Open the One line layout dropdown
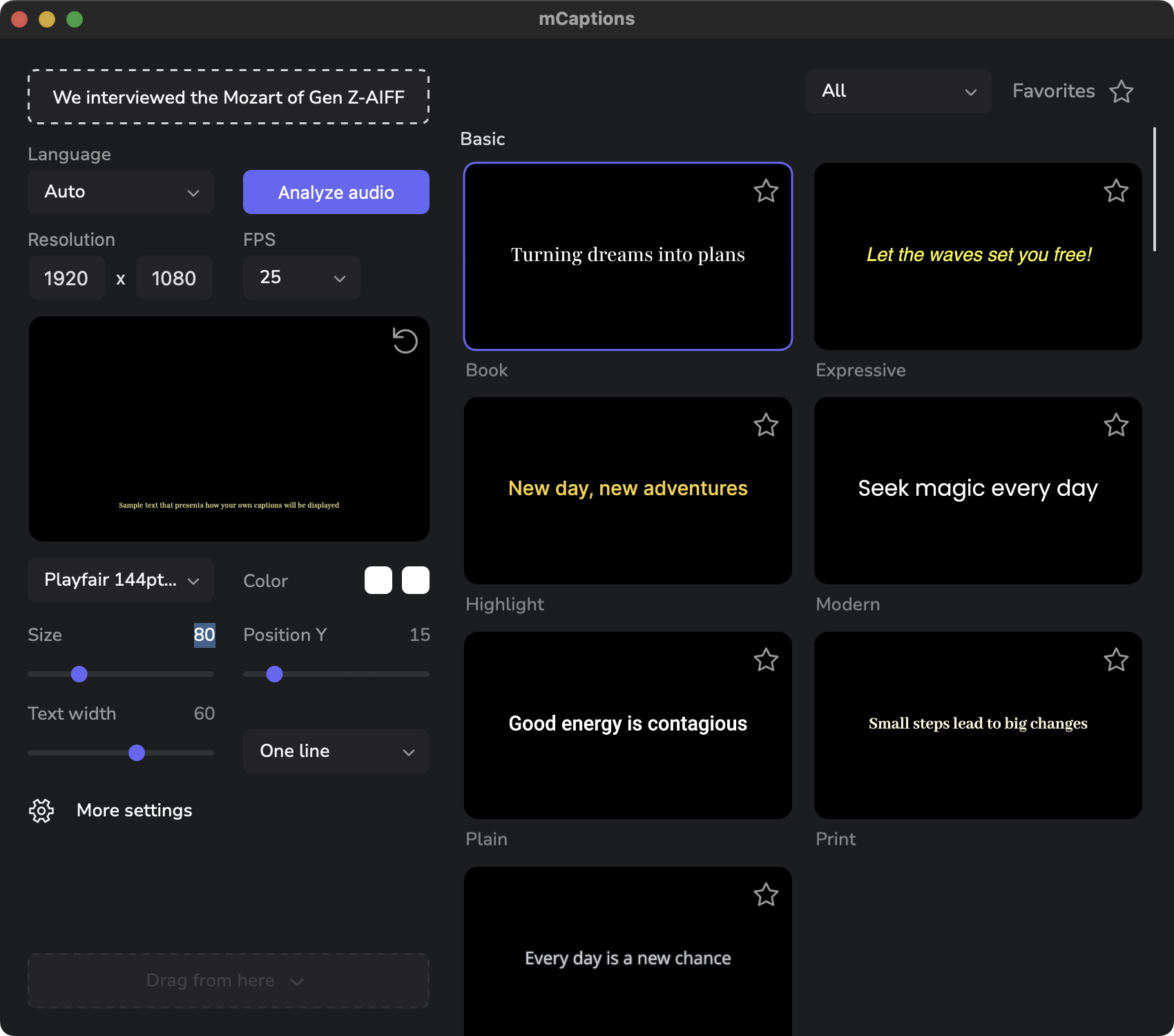The image size is (1174, 1036). tap(336, 751)
